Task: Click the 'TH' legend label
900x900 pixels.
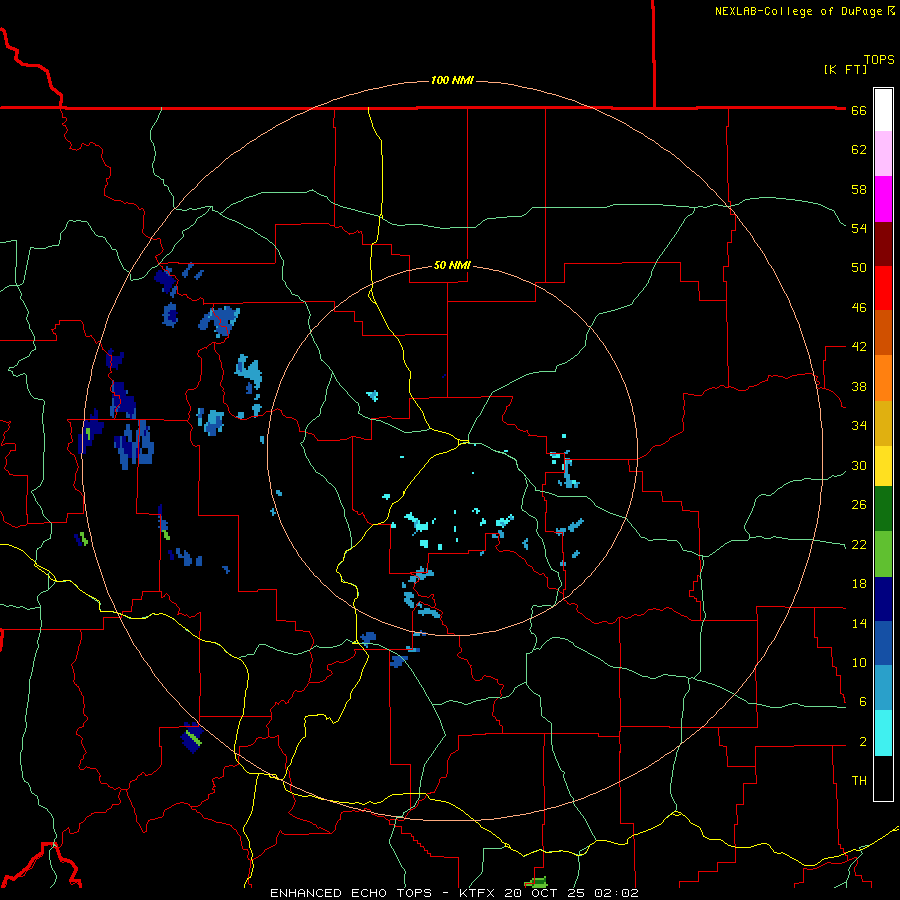Action: tap(859, 781)
